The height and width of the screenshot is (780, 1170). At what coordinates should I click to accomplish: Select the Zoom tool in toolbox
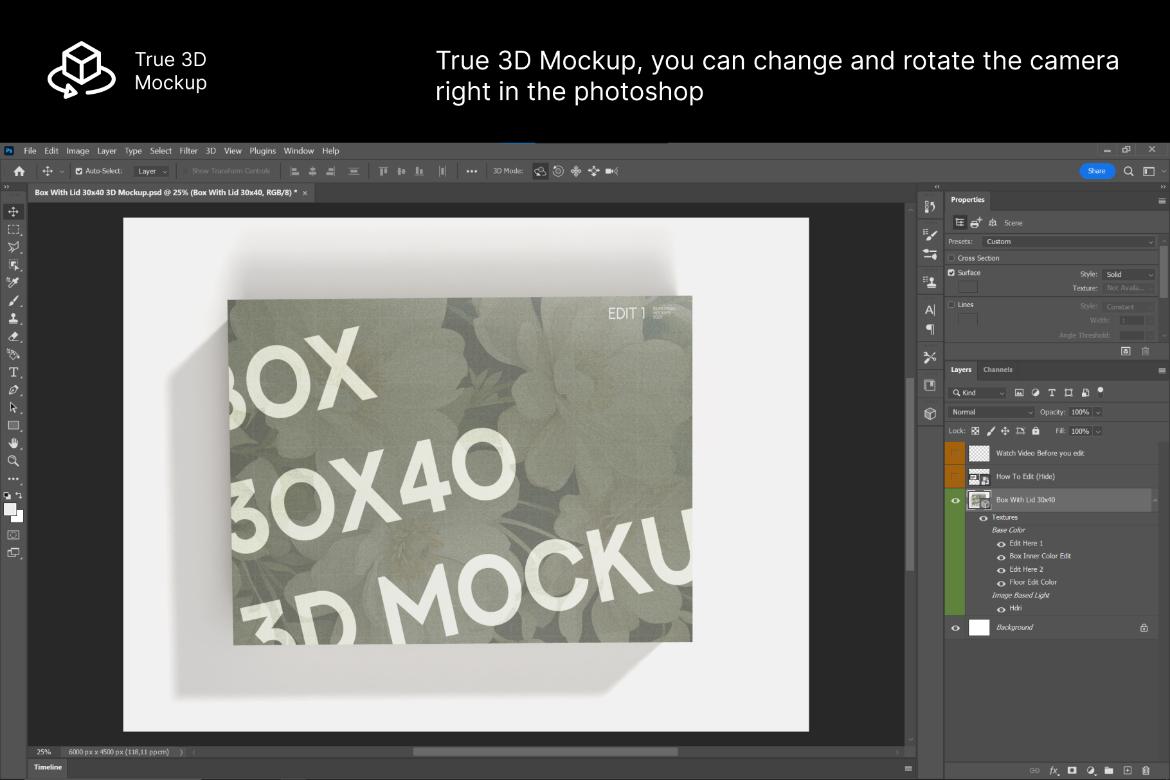13,461
